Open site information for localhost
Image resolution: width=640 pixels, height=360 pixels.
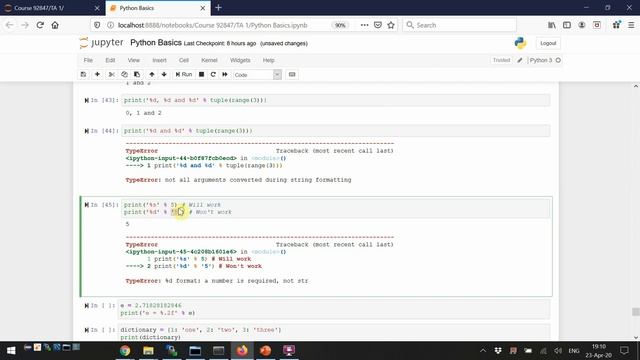pos(111,25)
